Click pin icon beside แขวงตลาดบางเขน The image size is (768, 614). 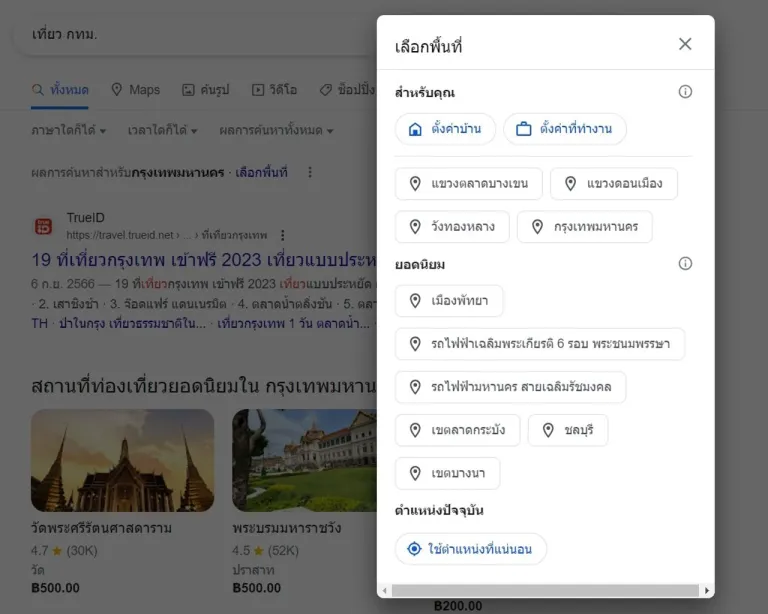(x=415, y=184)
